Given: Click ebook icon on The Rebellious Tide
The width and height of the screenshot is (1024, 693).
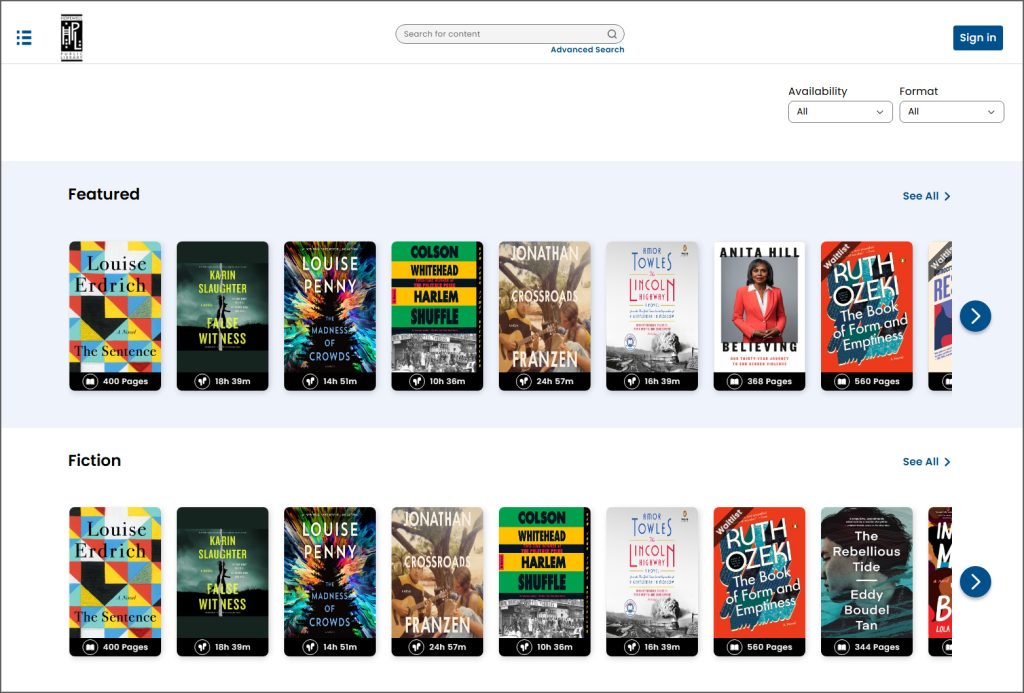Looking at the screenshot, I should click(x=842, y=648).
